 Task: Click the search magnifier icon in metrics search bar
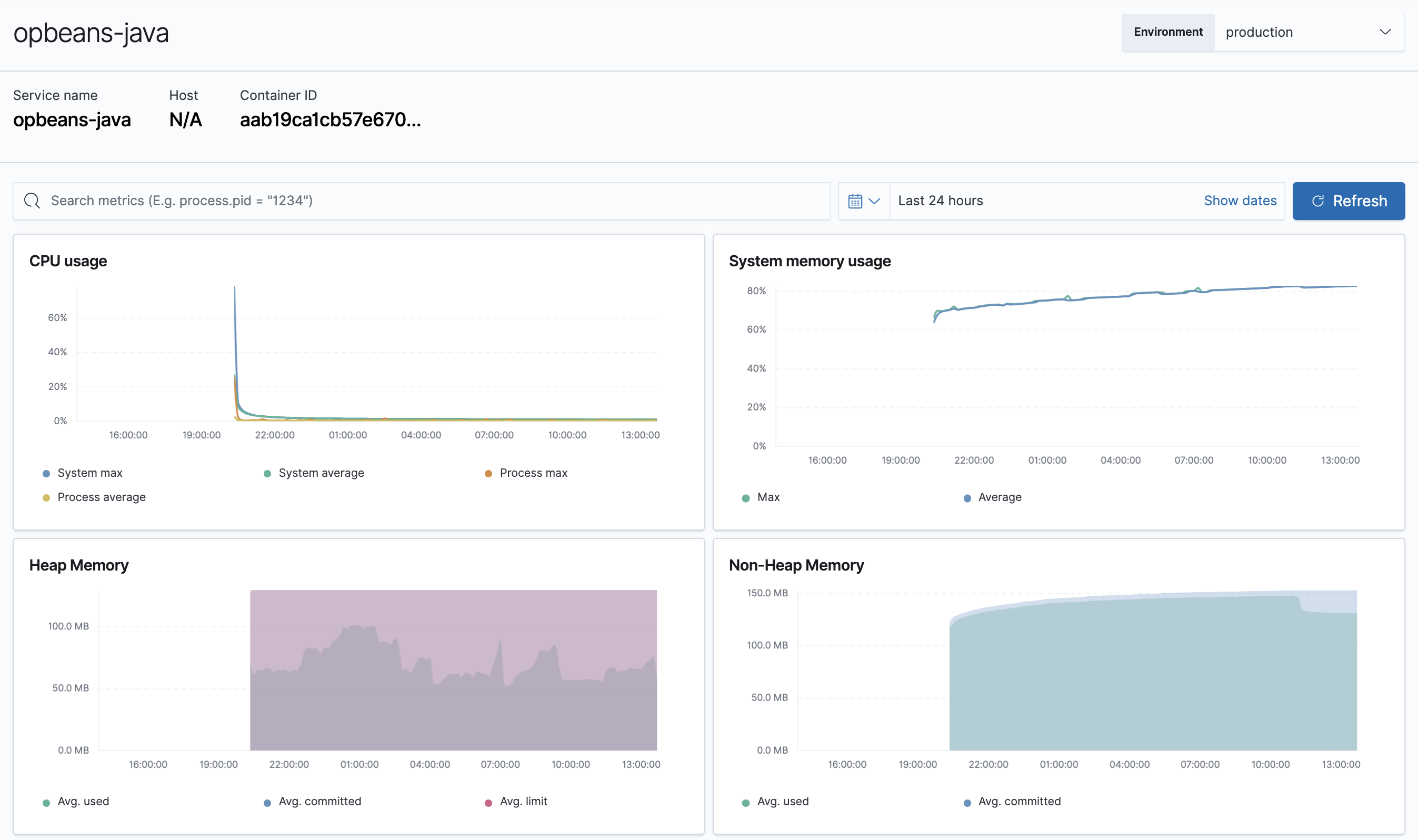[32, 201]
